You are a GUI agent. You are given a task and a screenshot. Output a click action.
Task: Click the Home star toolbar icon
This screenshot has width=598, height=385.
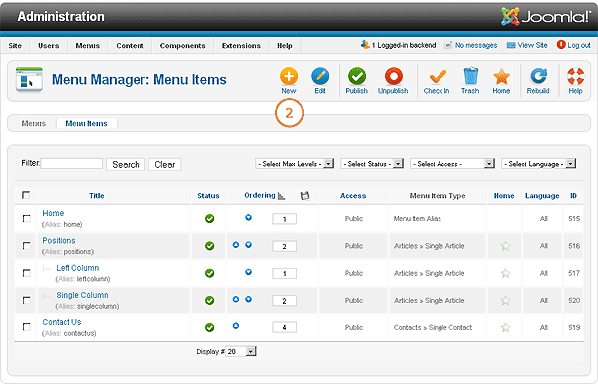tap(501, 76)
